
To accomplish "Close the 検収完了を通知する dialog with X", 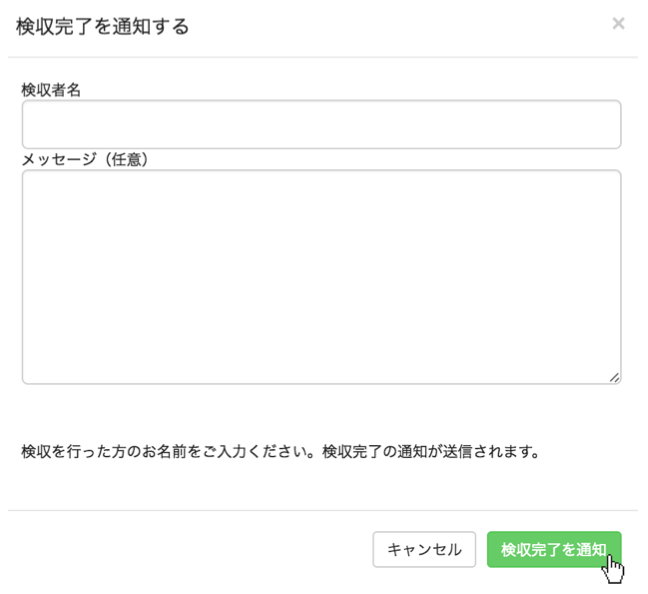I will coord(618,24).
